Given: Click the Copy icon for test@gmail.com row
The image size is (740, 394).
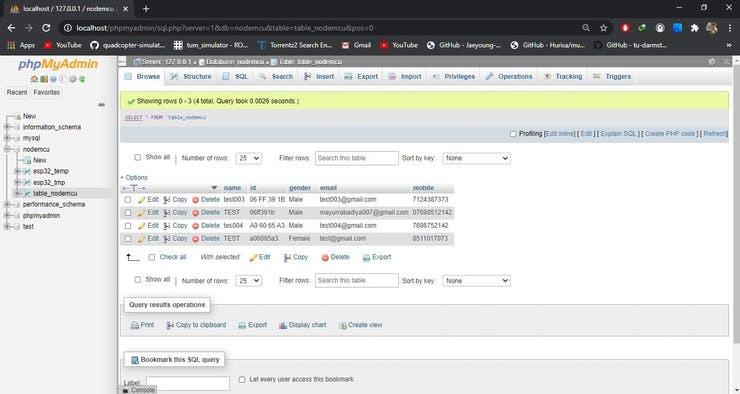Looking at the screenshot, I should coord(167,239).
